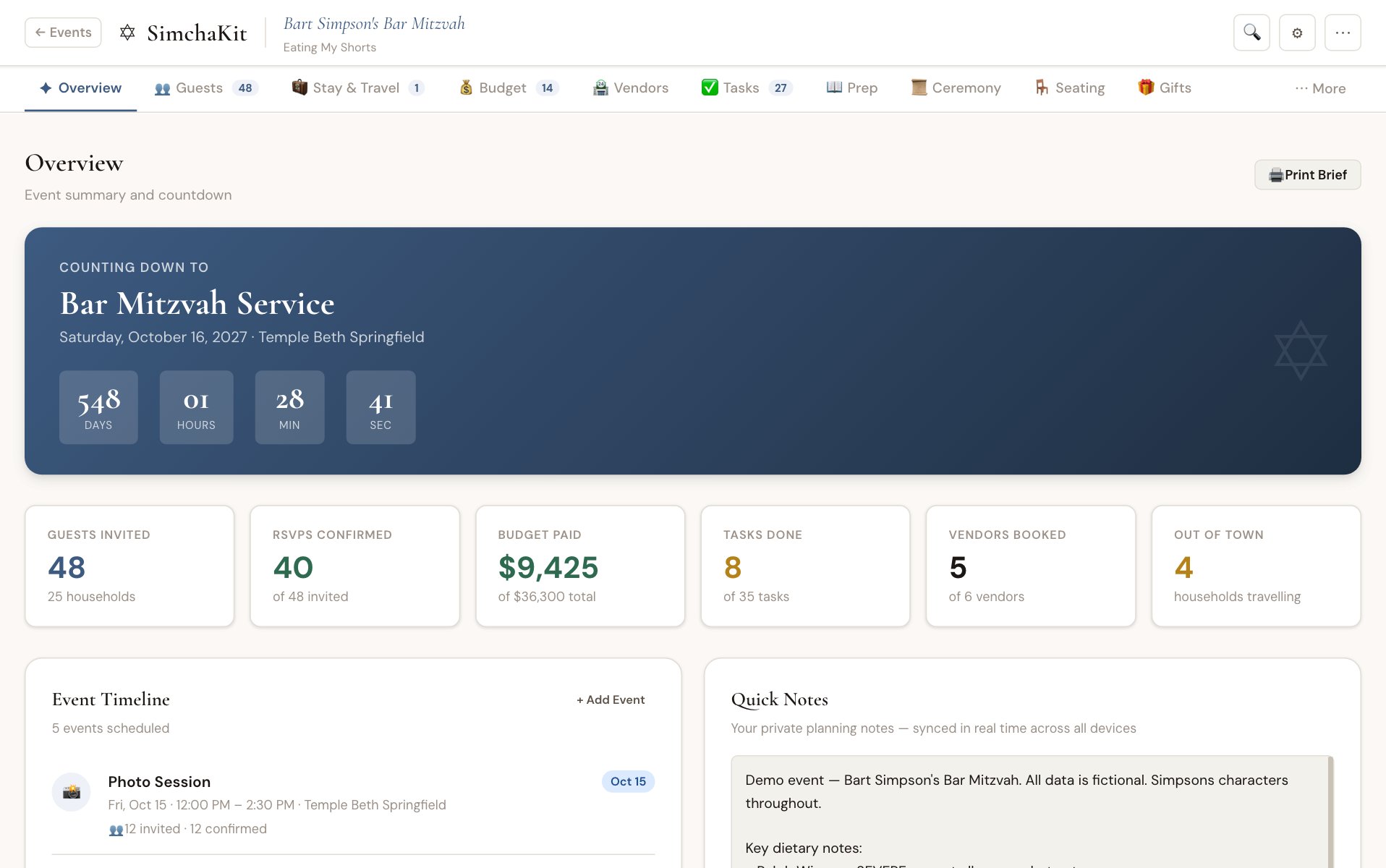1386x868 pixels.
Task: Click the Stay & Travel suitcase icon
Action: 299,88
